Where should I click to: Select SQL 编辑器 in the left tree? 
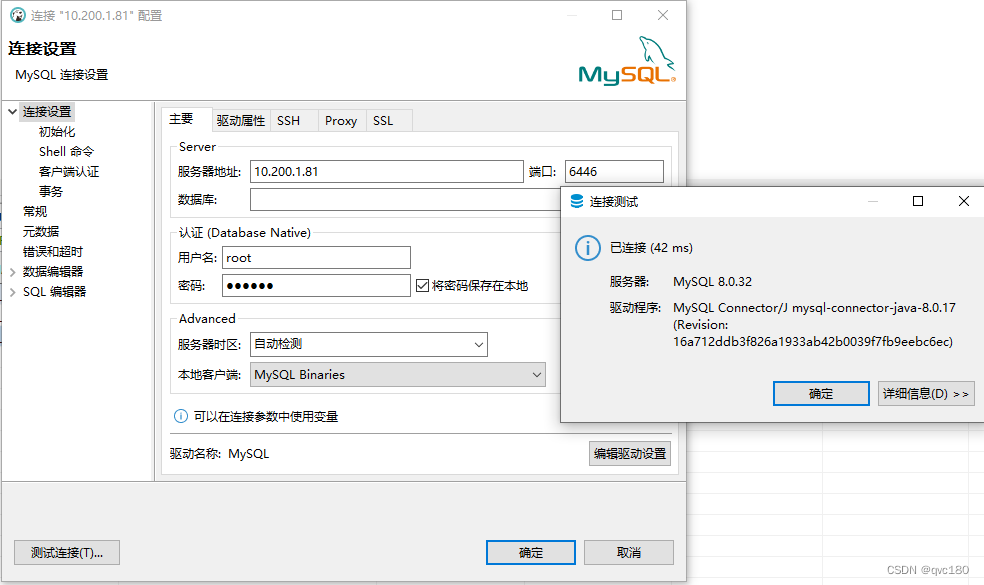pos(54,291)
